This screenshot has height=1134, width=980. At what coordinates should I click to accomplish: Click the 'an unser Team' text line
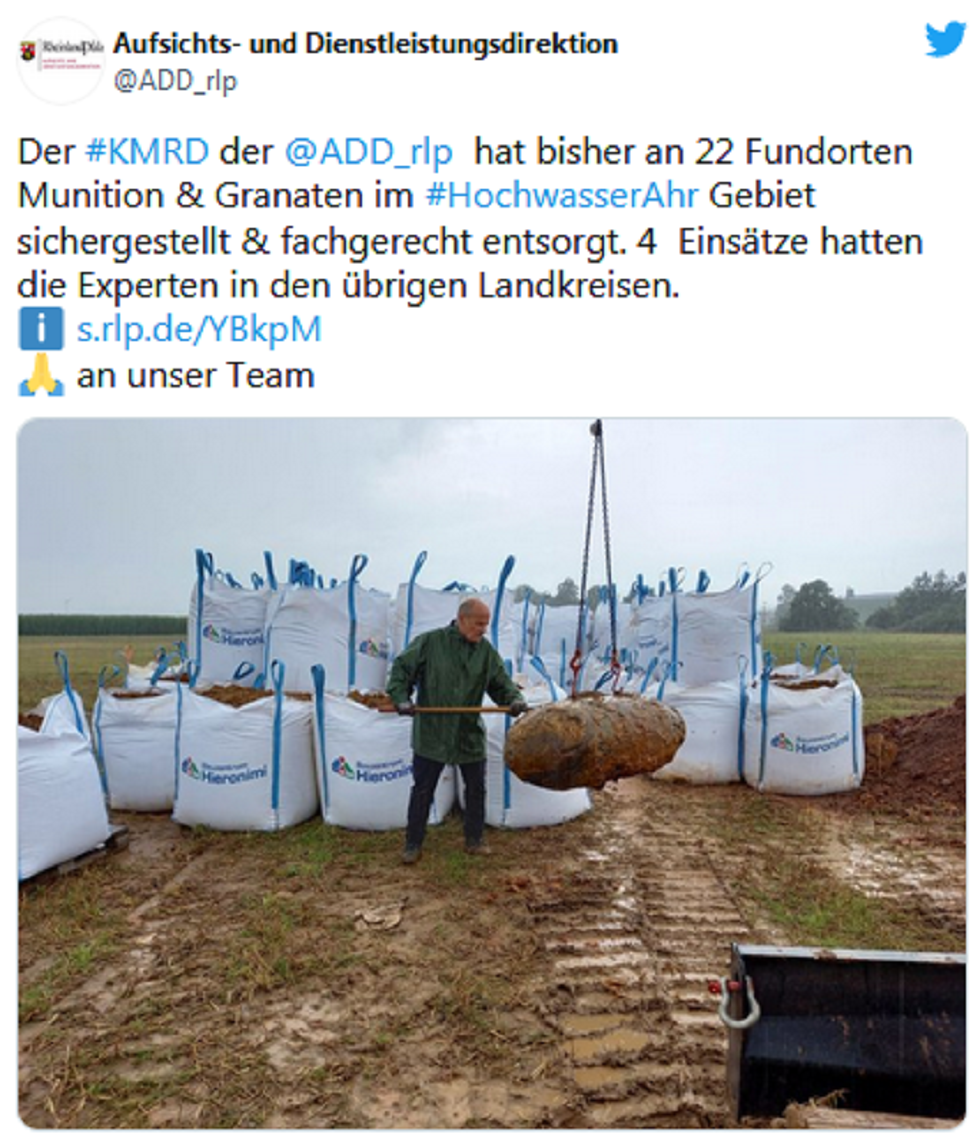tap(195, 375)
